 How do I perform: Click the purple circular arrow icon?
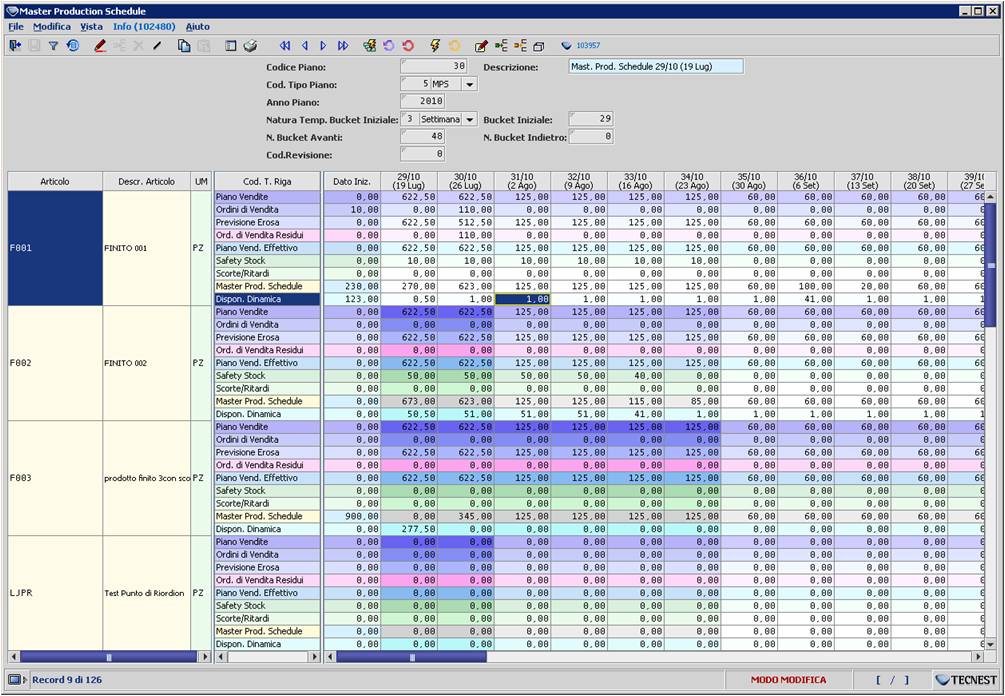[388, 46]
